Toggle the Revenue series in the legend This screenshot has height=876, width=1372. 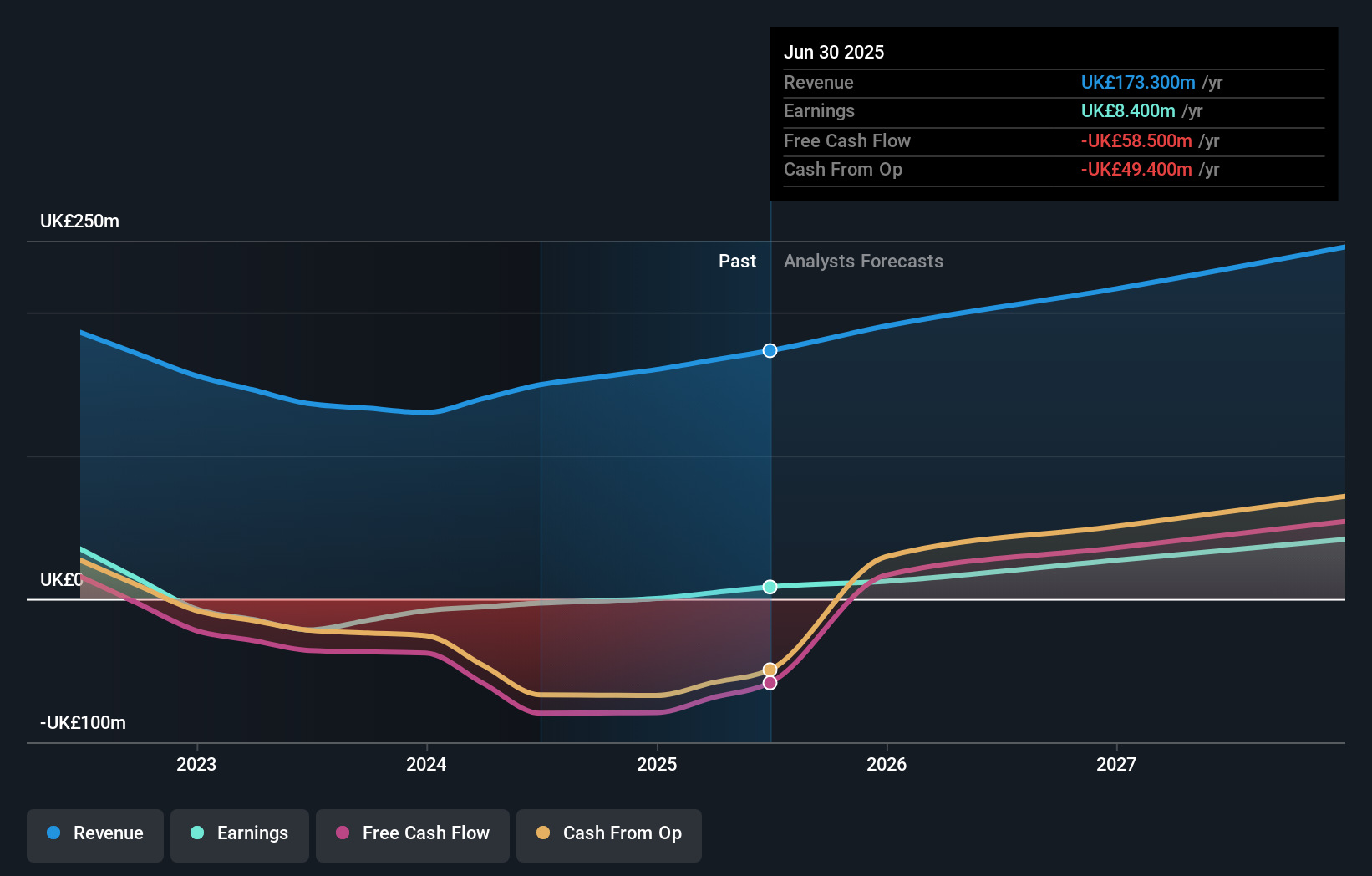(95, 835)
